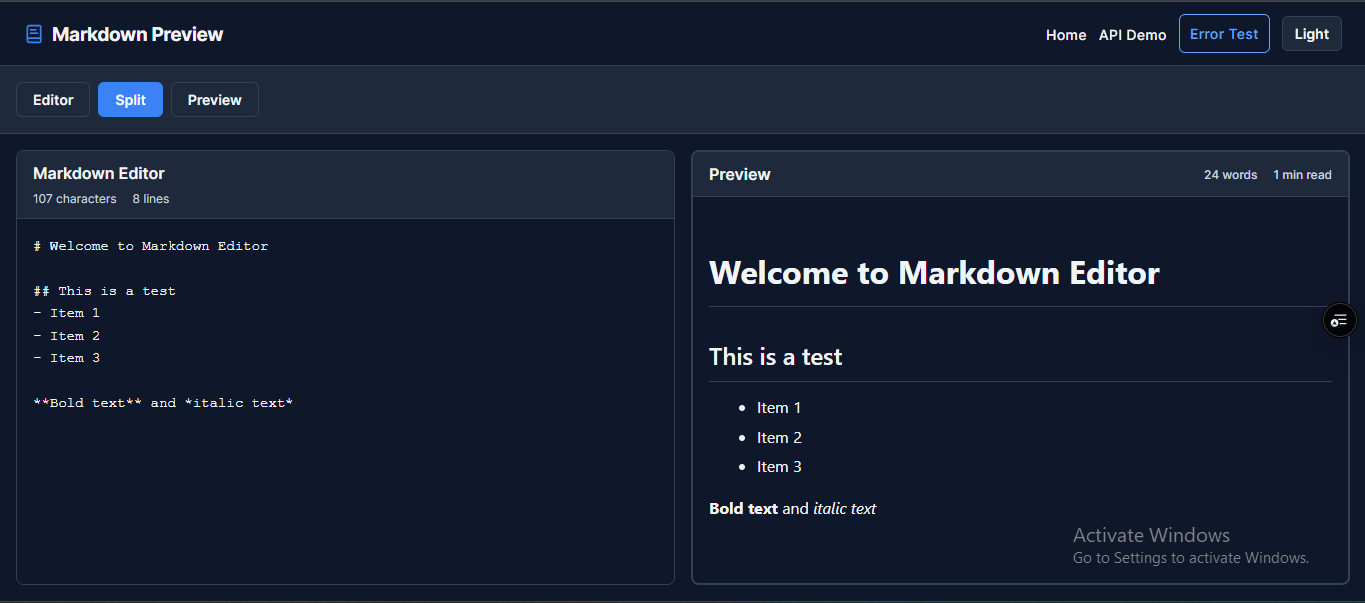1365x603 pixels.
Task: Click the Markdown Preview document logo icon
Action: [34, 34]
